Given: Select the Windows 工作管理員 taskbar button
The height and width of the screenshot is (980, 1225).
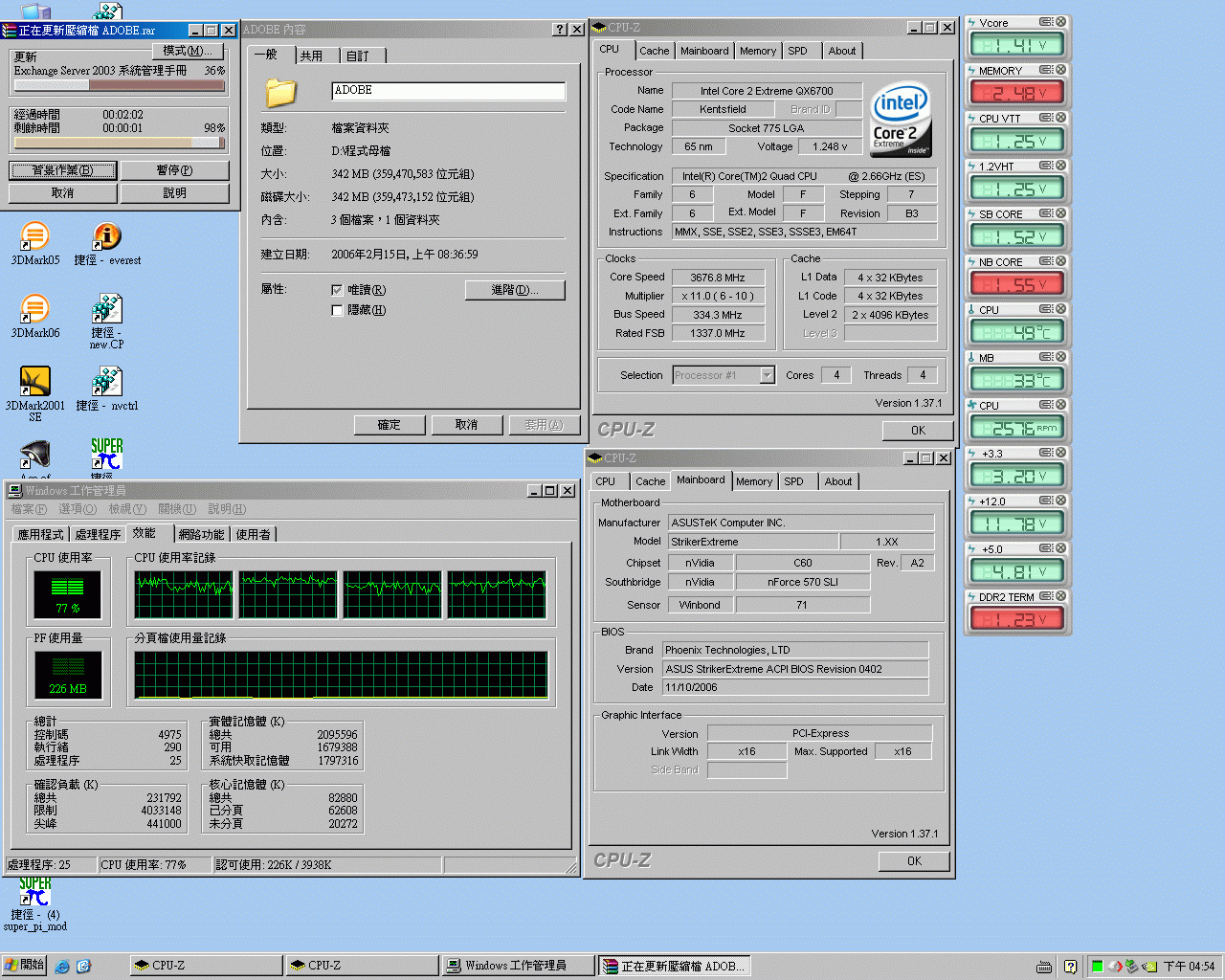Looking at the screenshot, I should click(x=518, y=965).
